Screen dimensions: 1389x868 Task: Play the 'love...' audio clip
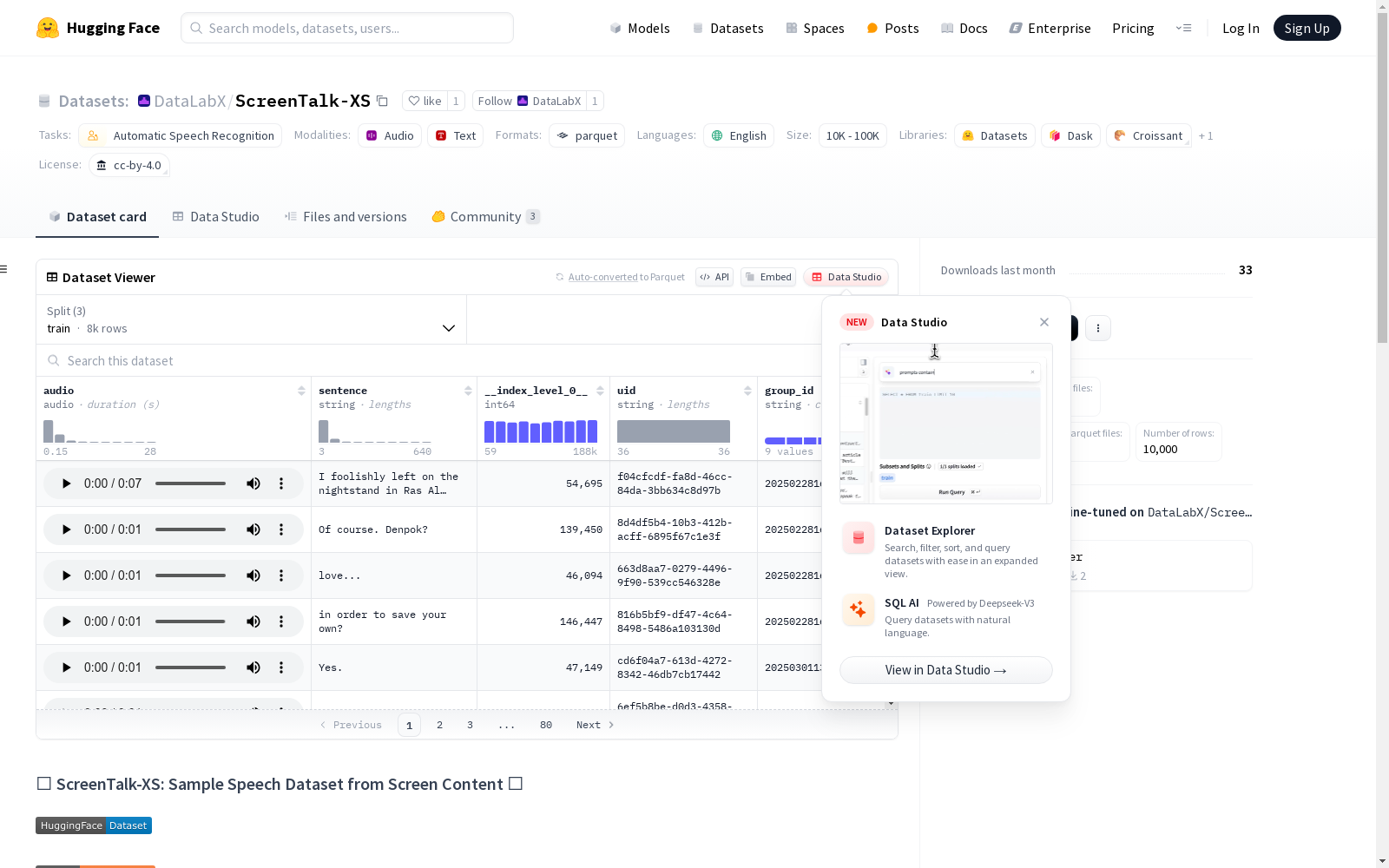(x=66, y=575)
